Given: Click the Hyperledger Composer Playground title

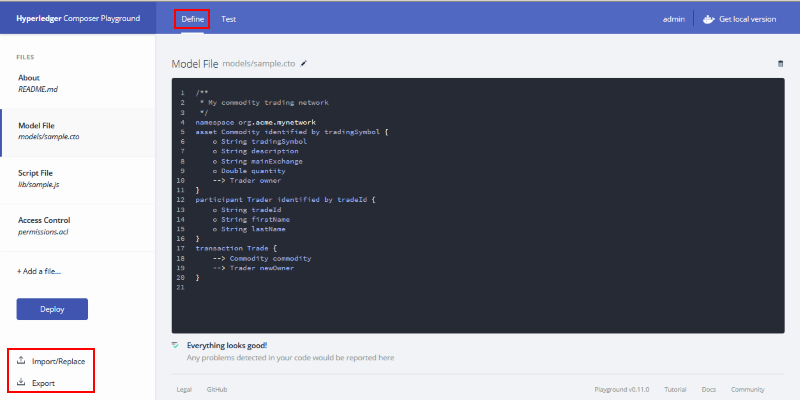Looking at the screenshot, I should coord(78,18).
